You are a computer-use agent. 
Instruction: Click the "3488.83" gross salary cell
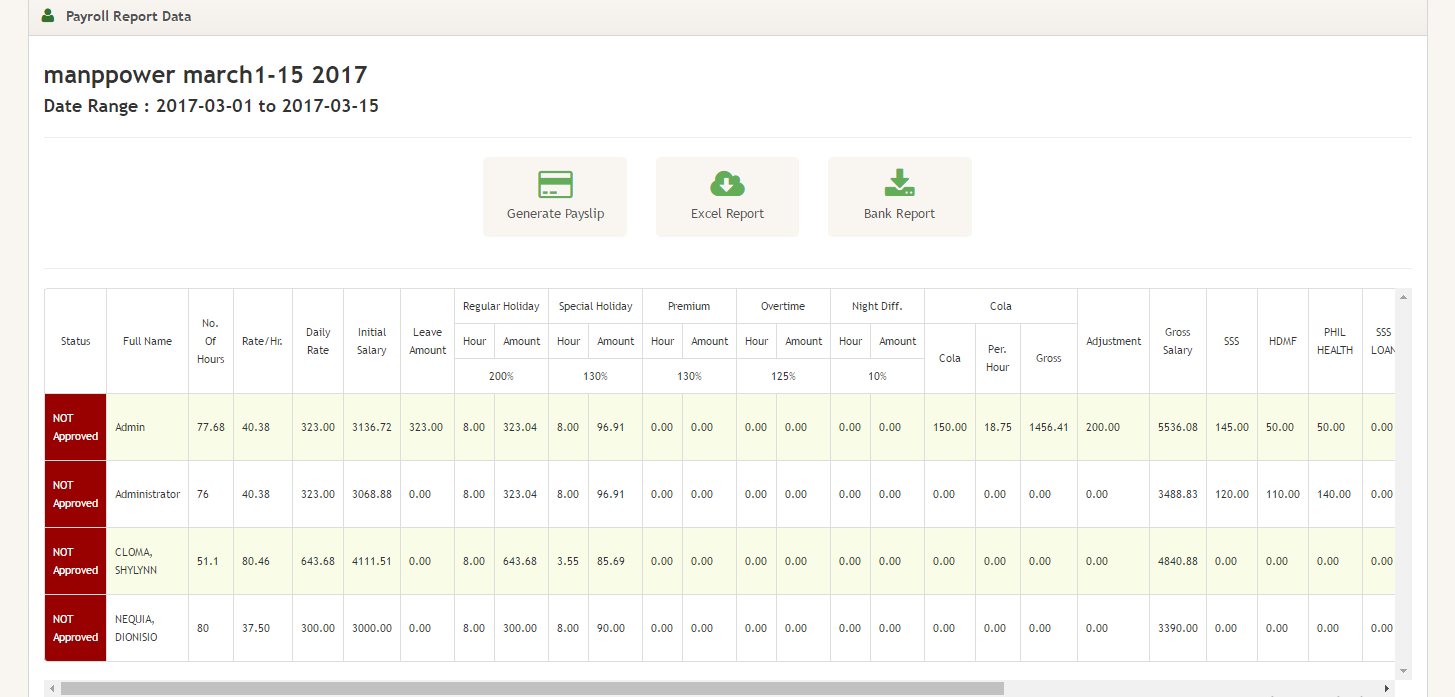point(1178,494)
